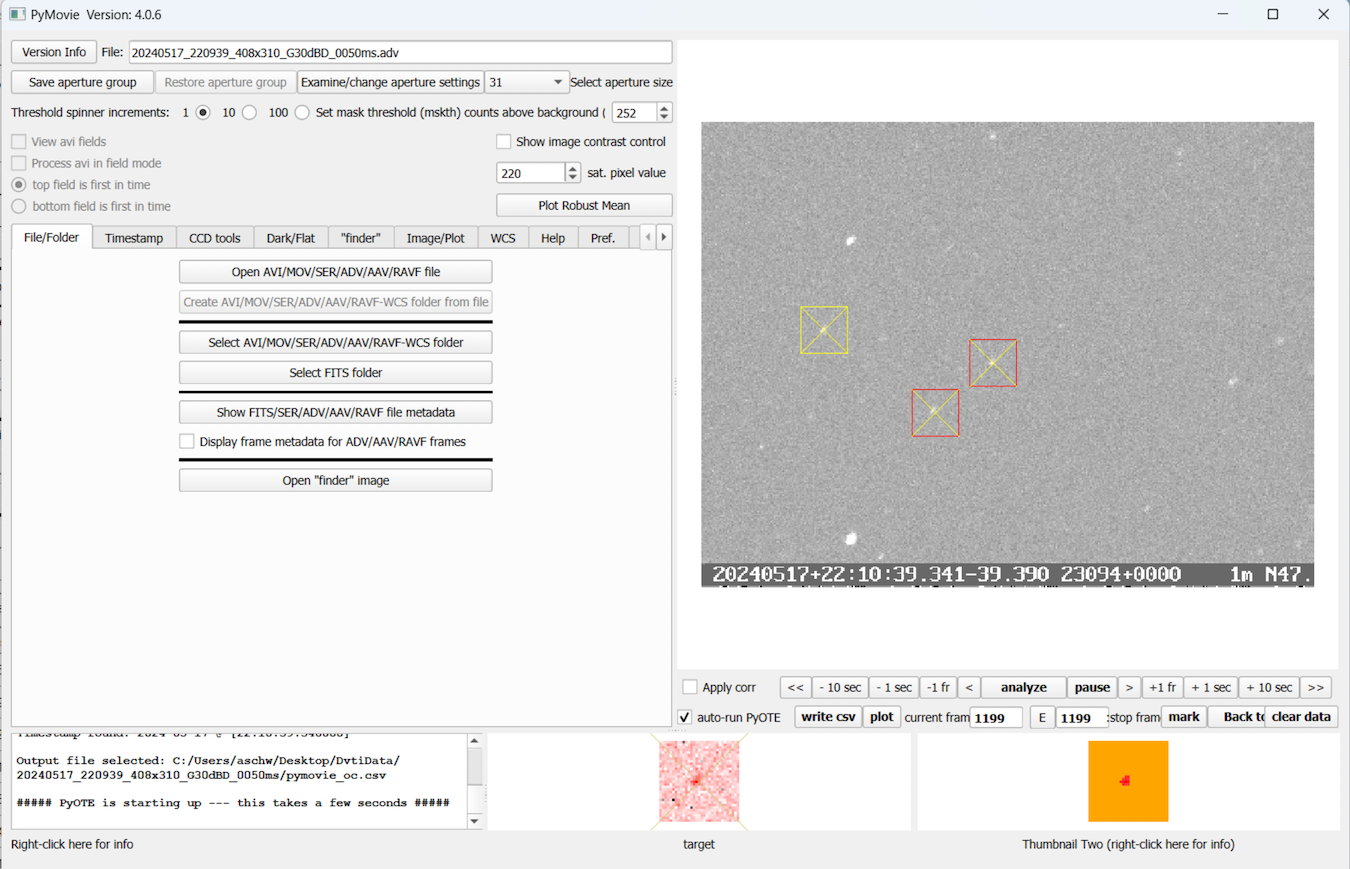Screen dimensions: 1350x869
Task: Increase the mask threshold spinner value
Action: coord(665,108)
